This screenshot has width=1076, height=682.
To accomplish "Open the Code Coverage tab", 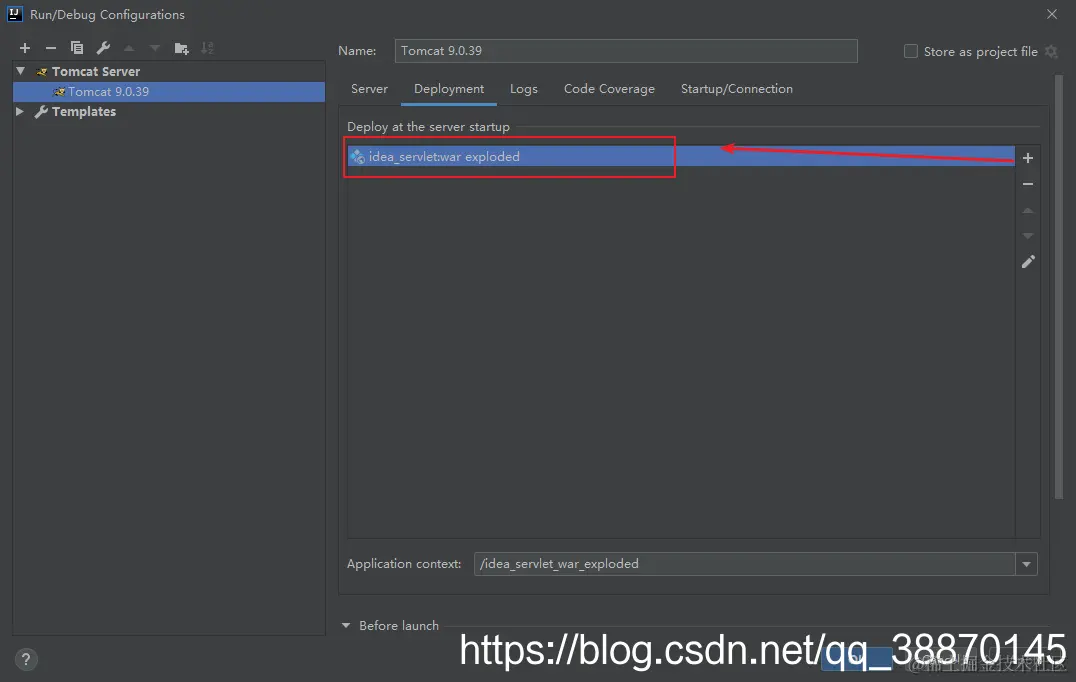I will [x=609, y=89].
